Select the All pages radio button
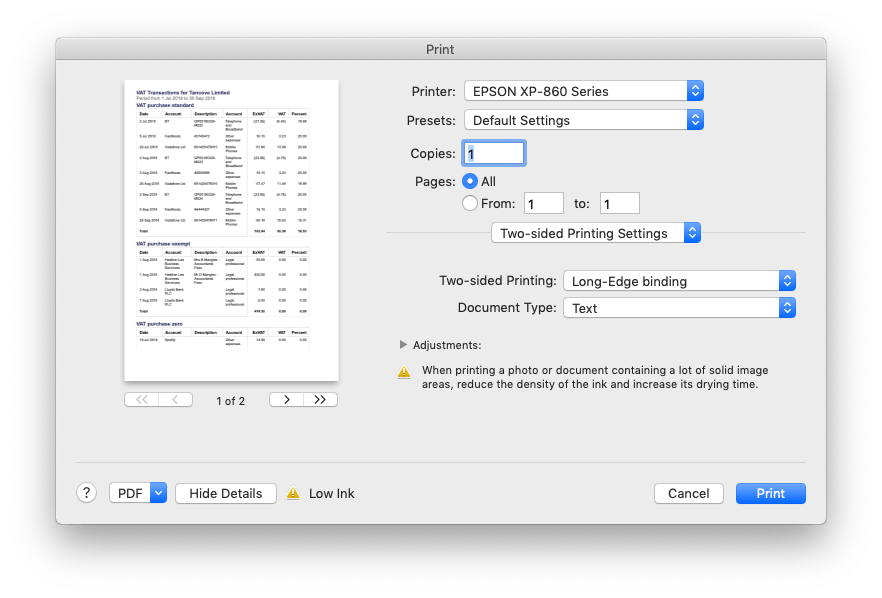Screen dimensions: 882x598 click(469, 181)
